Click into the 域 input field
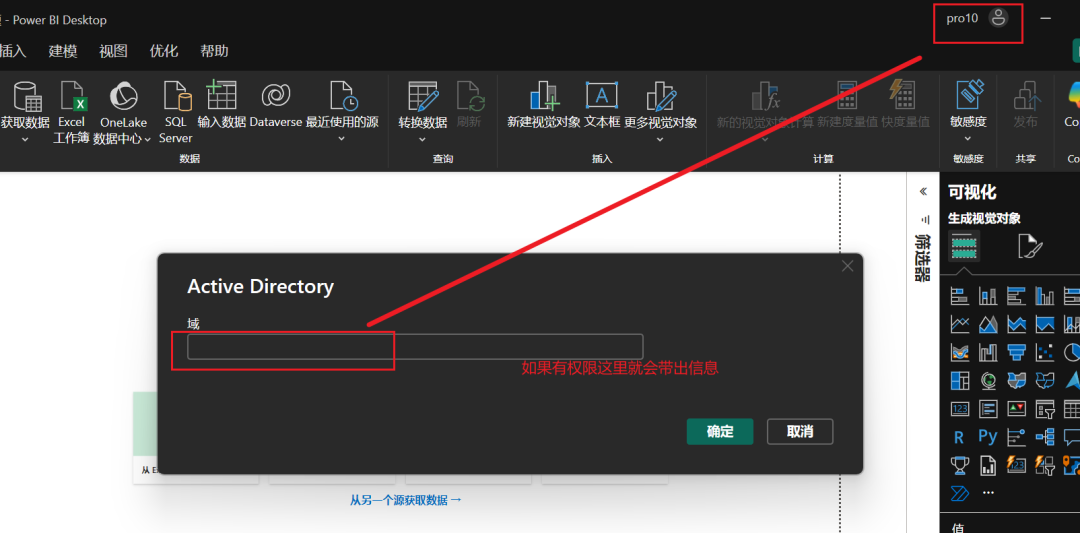 415,346
